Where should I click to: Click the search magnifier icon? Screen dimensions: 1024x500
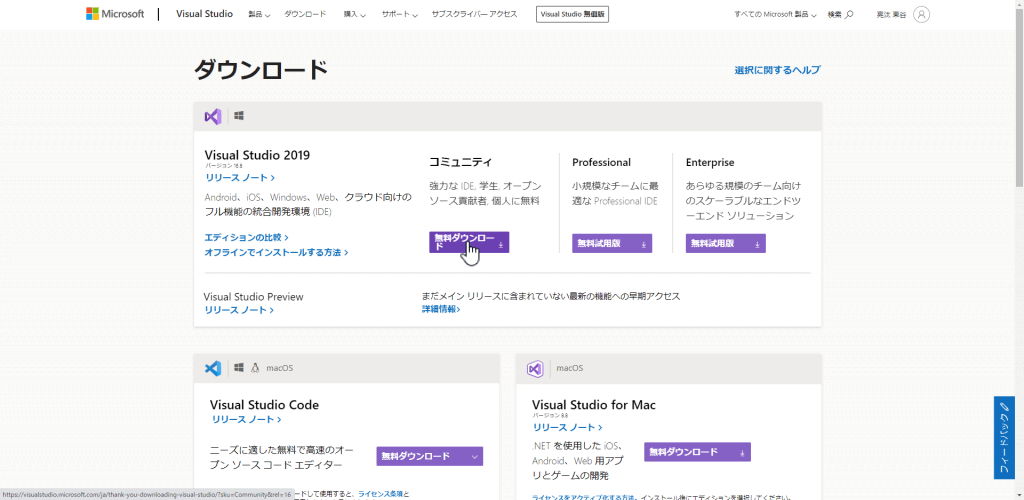point(849,14)
